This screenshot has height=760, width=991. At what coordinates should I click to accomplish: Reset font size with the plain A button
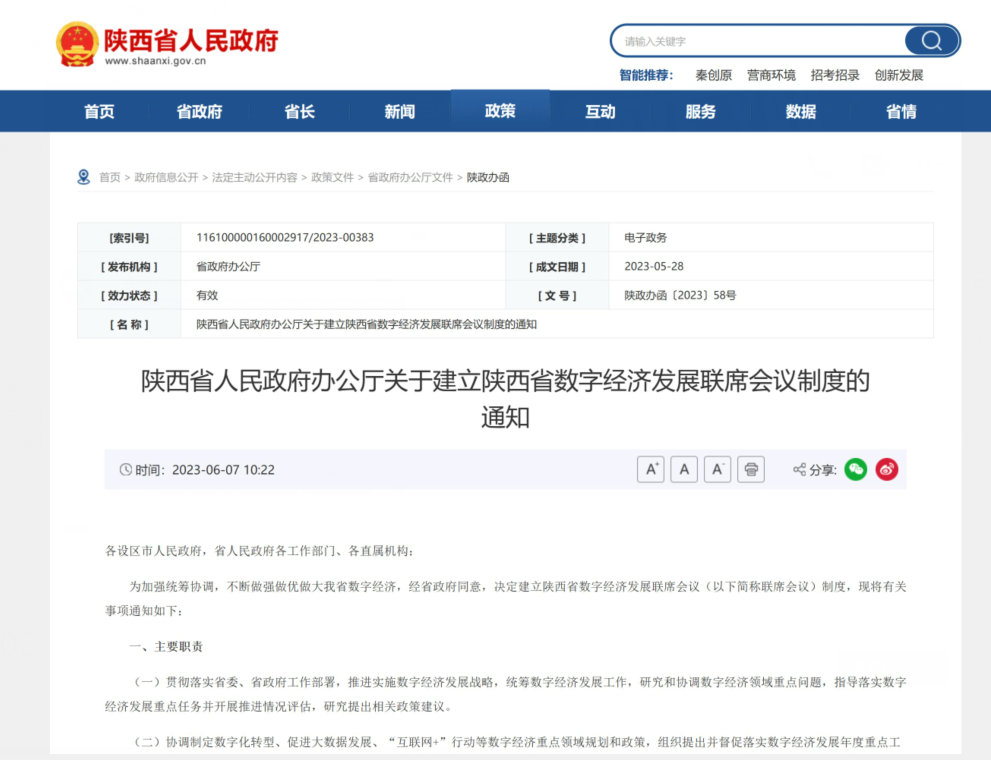click(684, 469)
